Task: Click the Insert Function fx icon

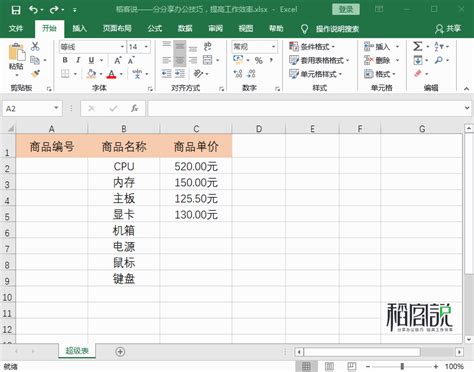Action: [134, 108]
